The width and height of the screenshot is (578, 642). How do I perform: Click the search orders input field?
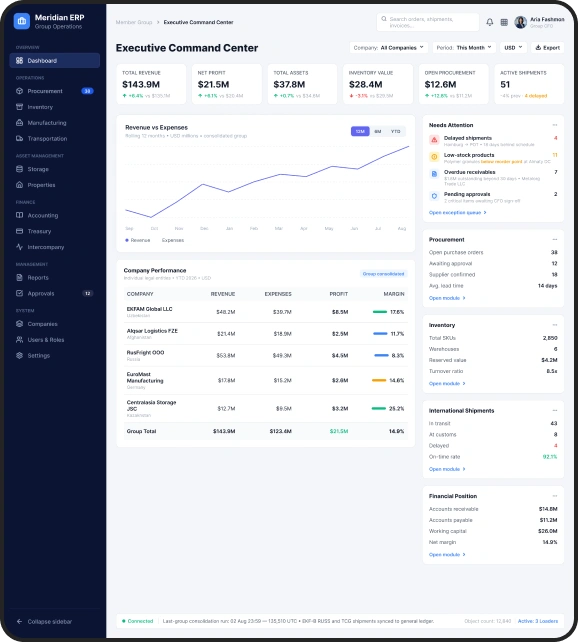428,22
